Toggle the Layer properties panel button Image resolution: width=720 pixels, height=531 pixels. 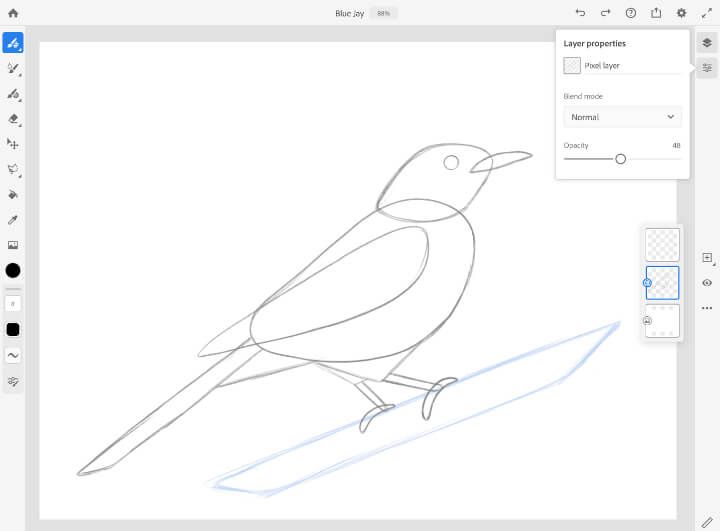[707, 68]
